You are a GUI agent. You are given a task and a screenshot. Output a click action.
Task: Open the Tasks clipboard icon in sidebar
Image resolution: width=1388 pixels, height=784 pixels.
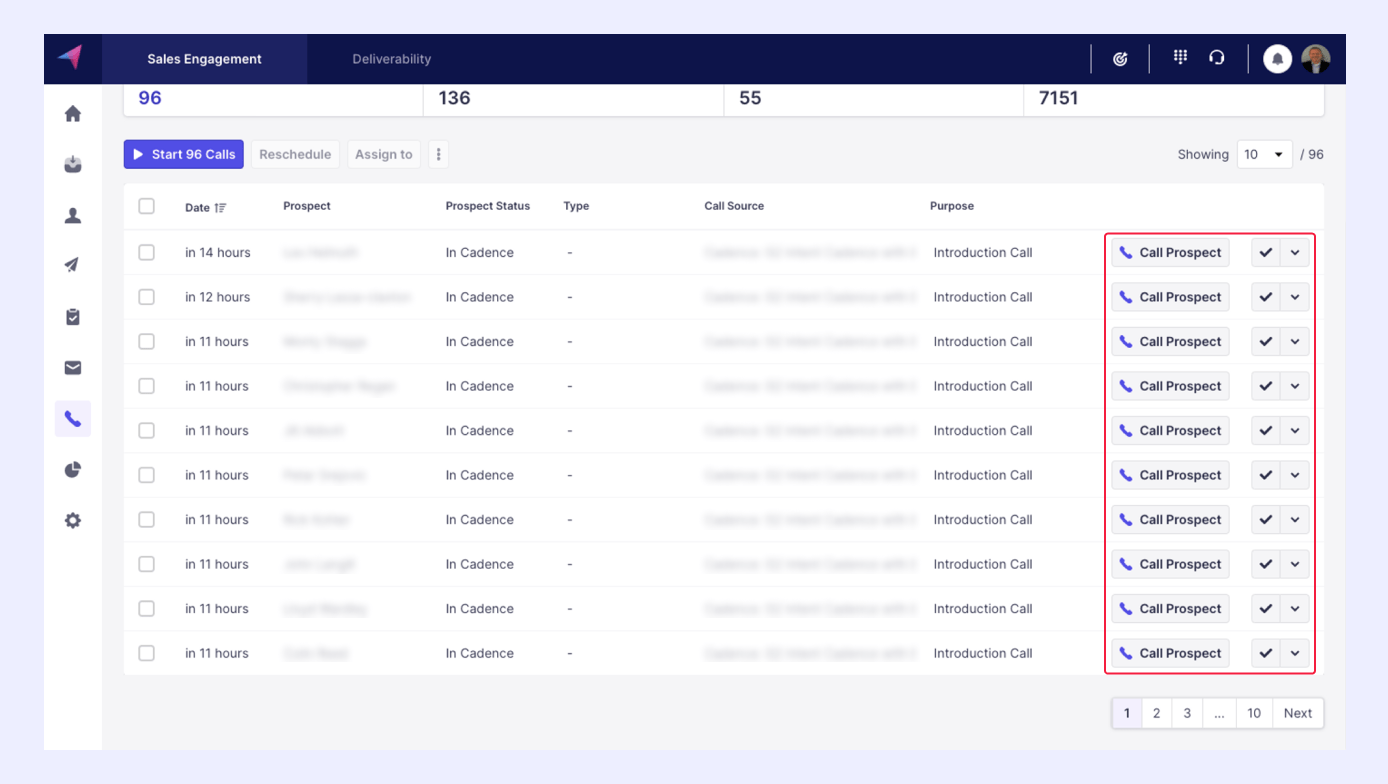pos(73,317)
